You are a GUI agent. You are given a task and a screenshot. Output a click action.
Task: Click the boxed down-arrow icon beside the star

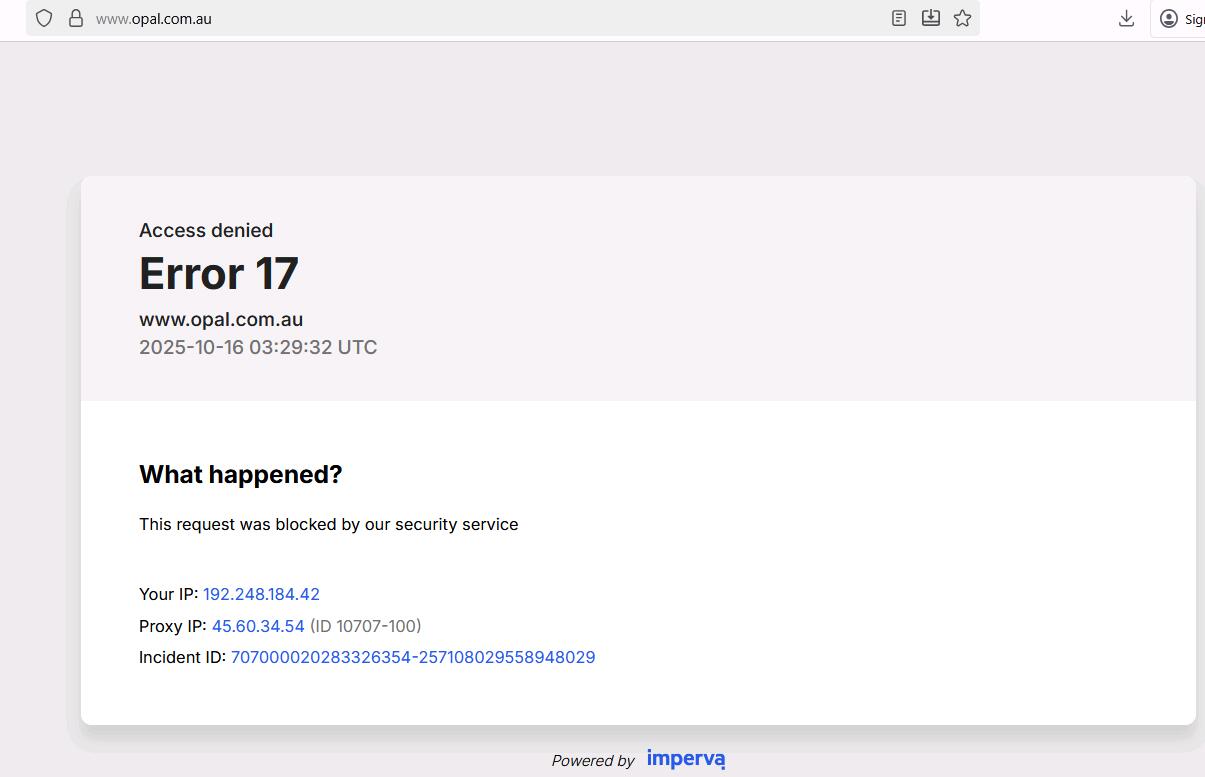pyautogui.click(x=931, y=18)
